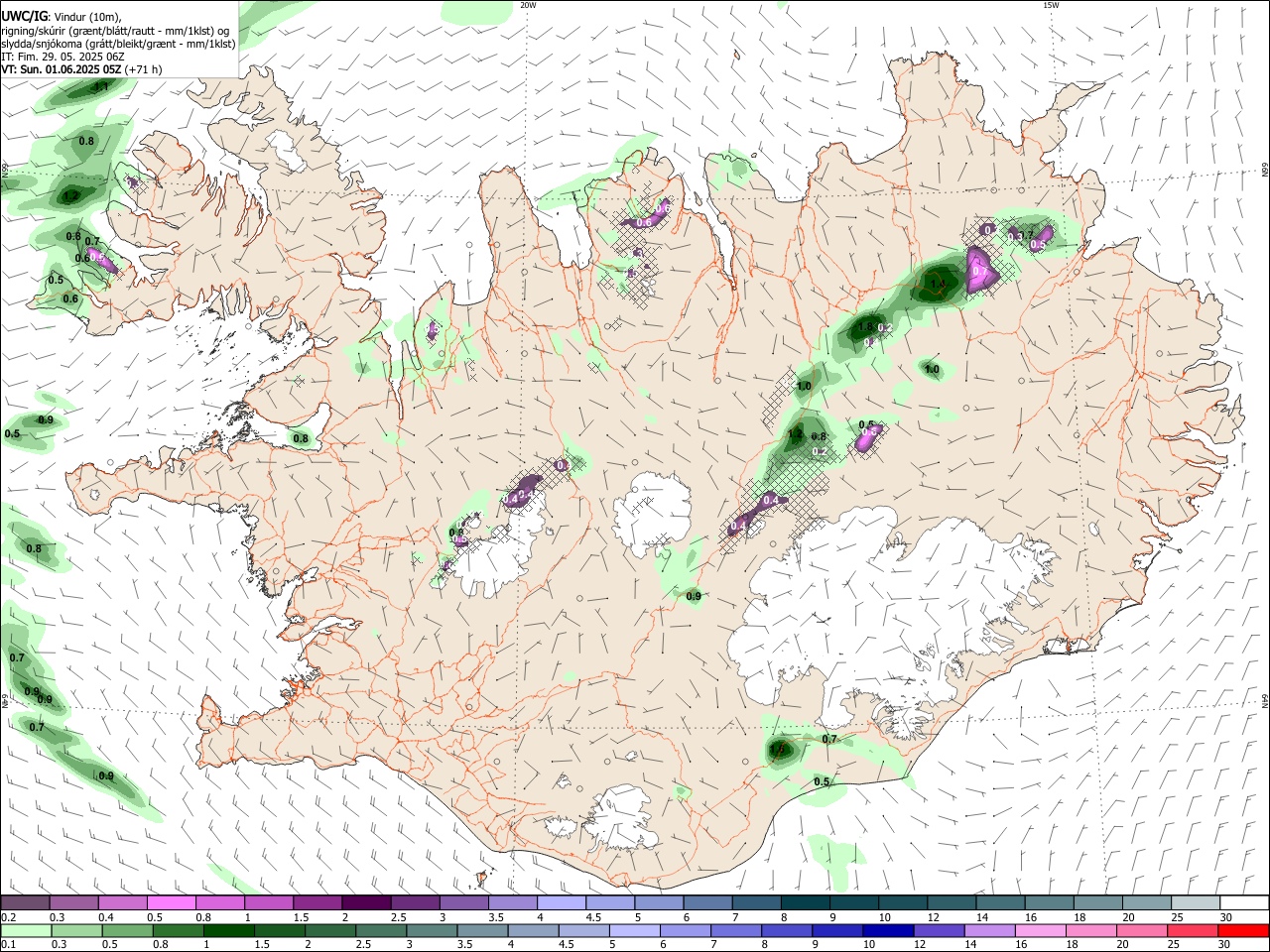Click the gray-purple swatch between 0.2 and 0.3
Screen dimensions: 1270x952
coord(25,903)
